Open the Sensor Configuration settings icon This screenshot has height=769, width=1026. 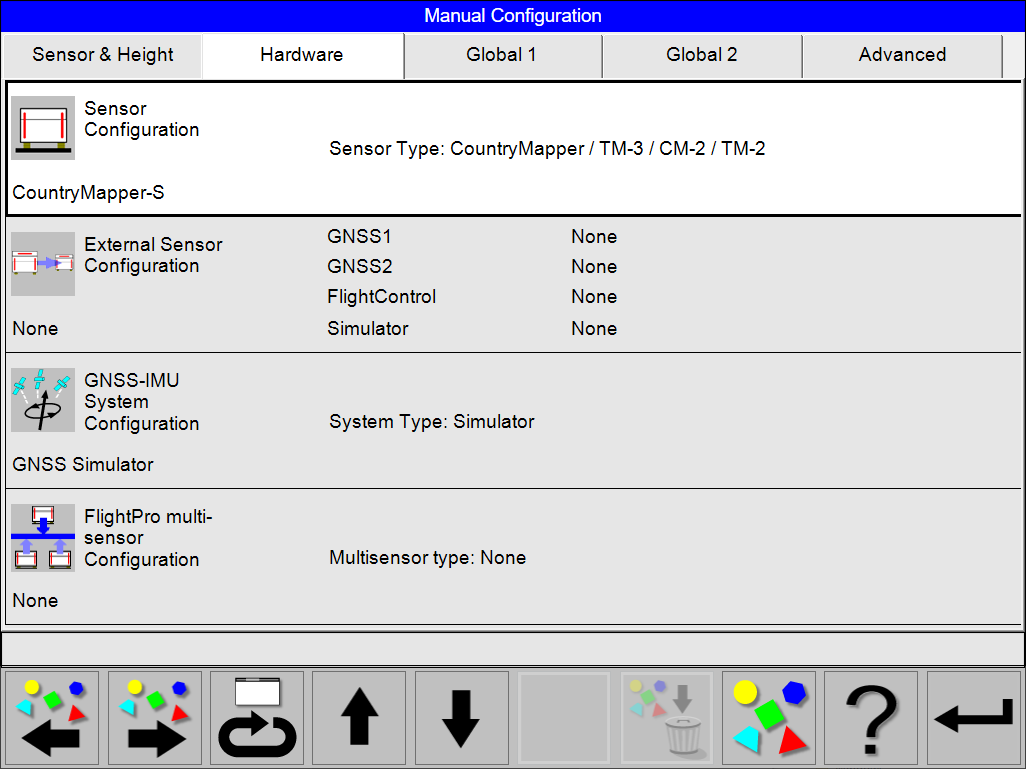pyautogui.click(x=42, y=127)
